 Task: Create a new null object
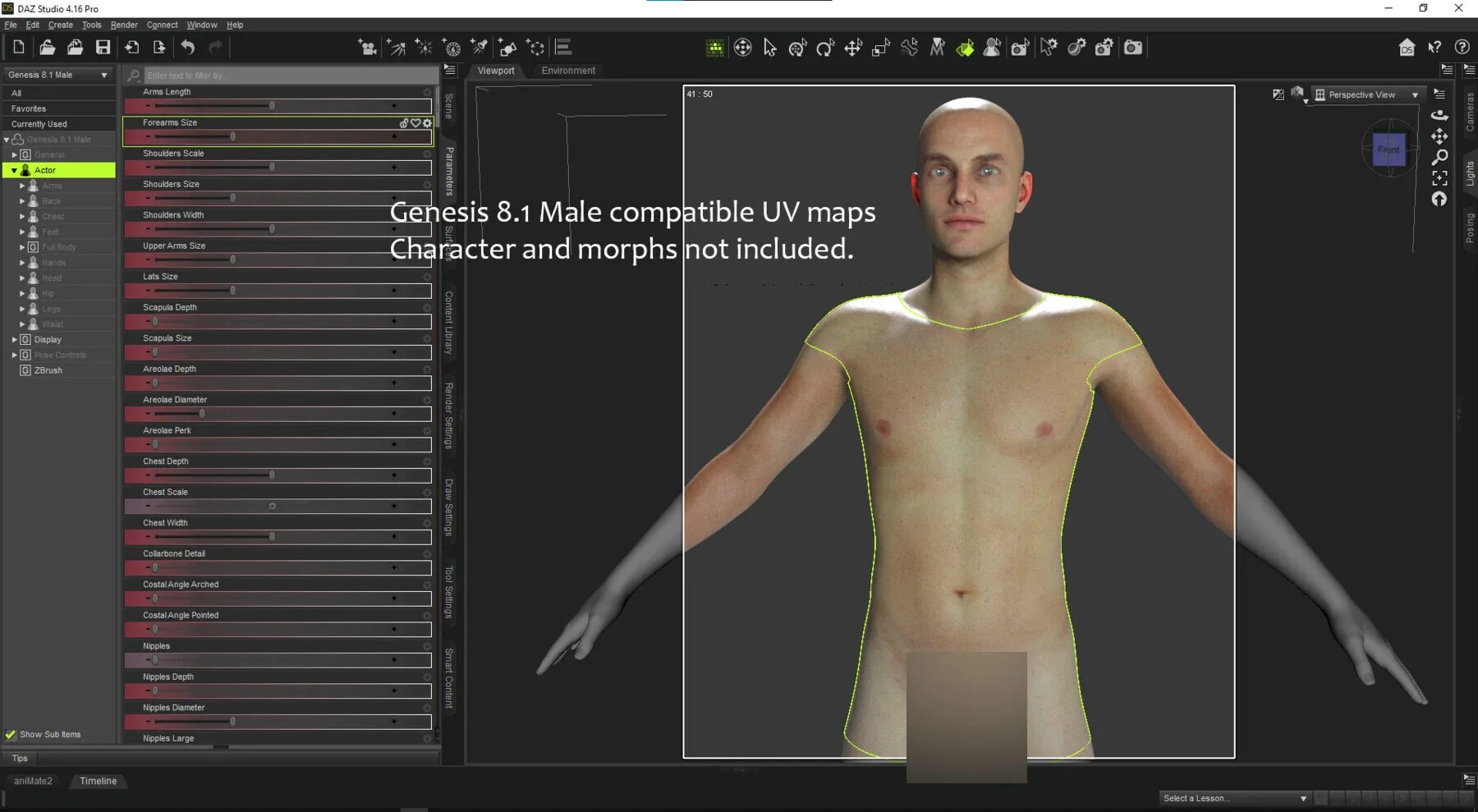(535, 48)
